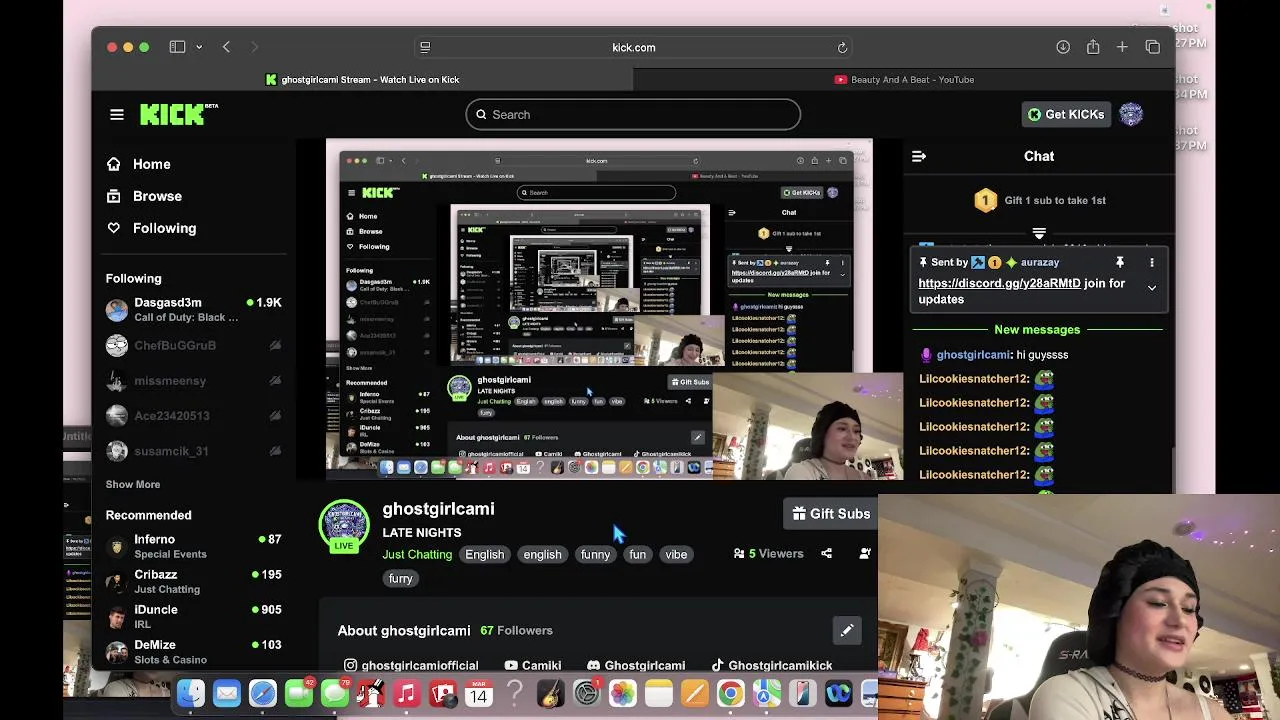The width and height of the screenshot is (1280, 720).
Task: Open the recommended iDuncle channel
Action: 194,617
